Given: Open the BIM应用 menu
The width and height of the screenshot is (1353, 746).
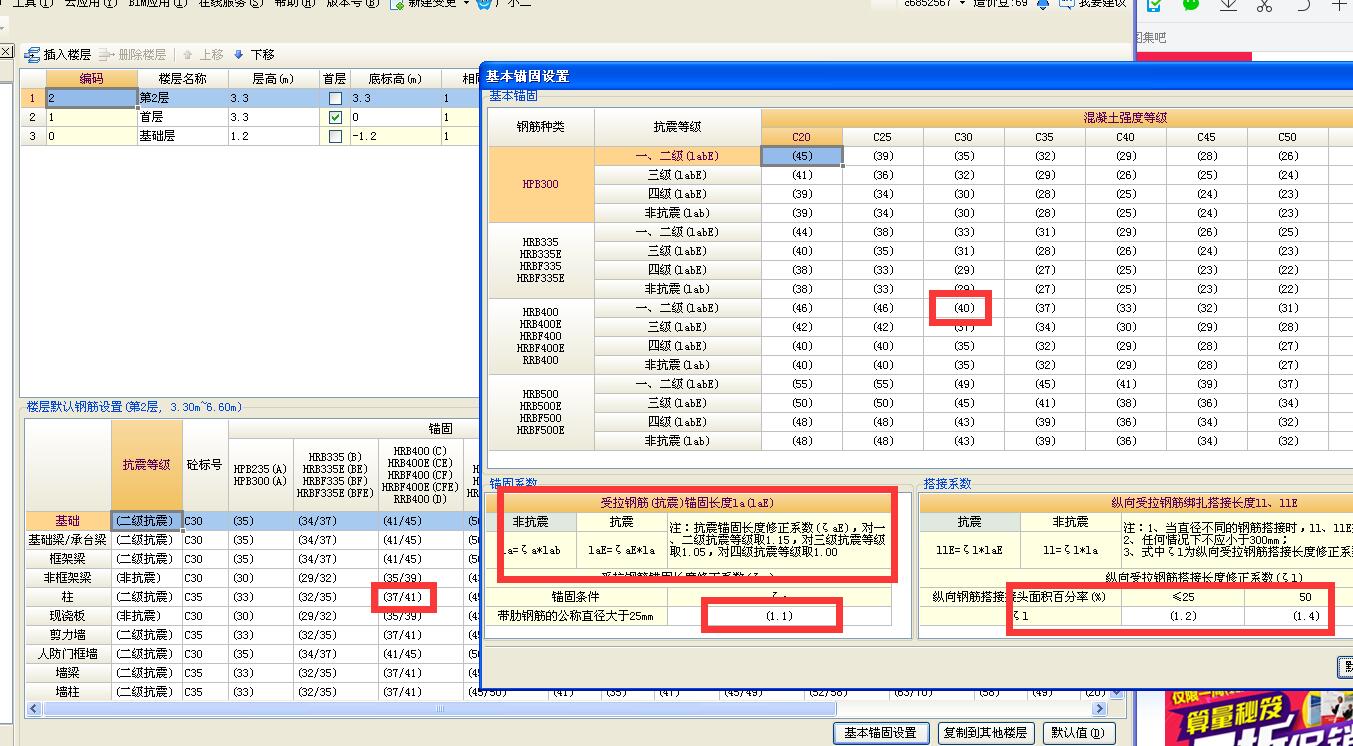Looking at the screenshot, I should tap(157, 4).
